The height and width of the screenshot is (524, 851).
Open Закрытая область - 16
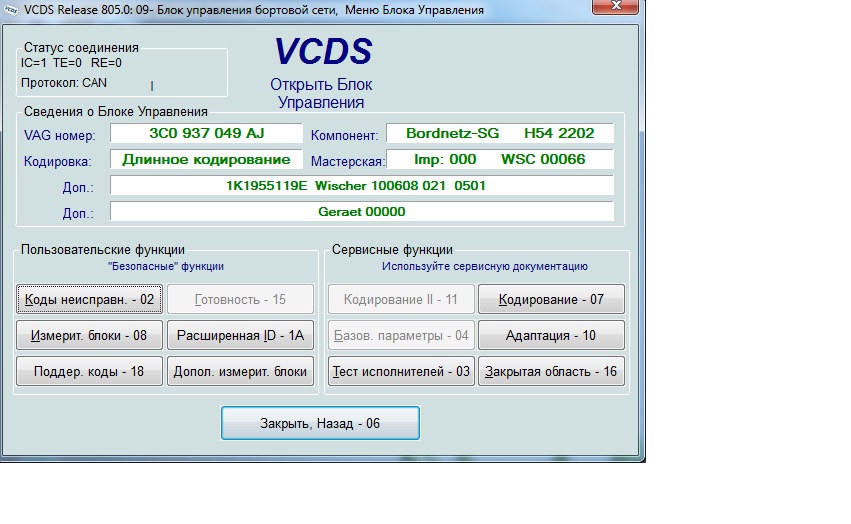[551, 371]
